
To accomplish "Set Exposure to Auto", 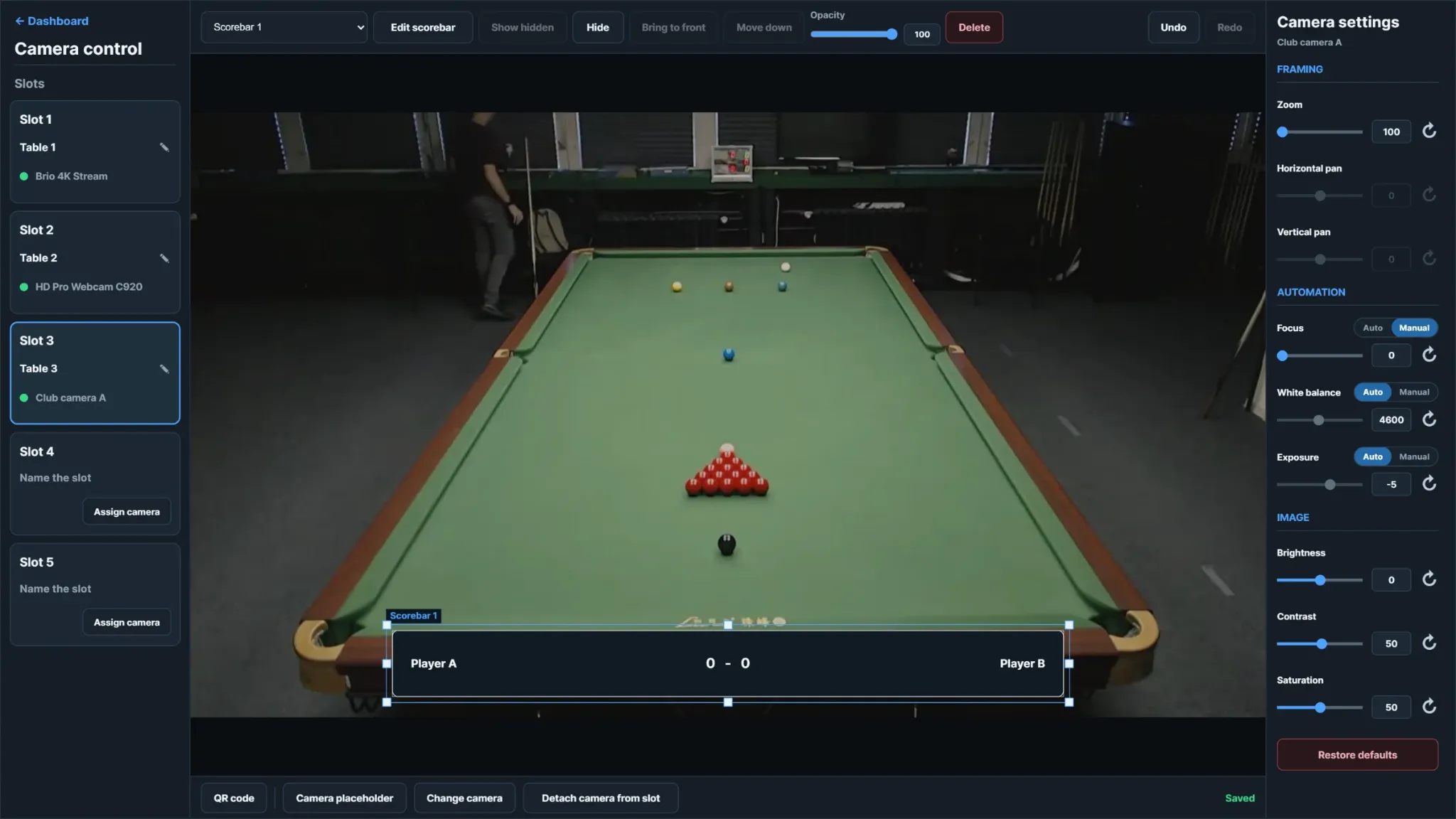I will pos(1372,457).
